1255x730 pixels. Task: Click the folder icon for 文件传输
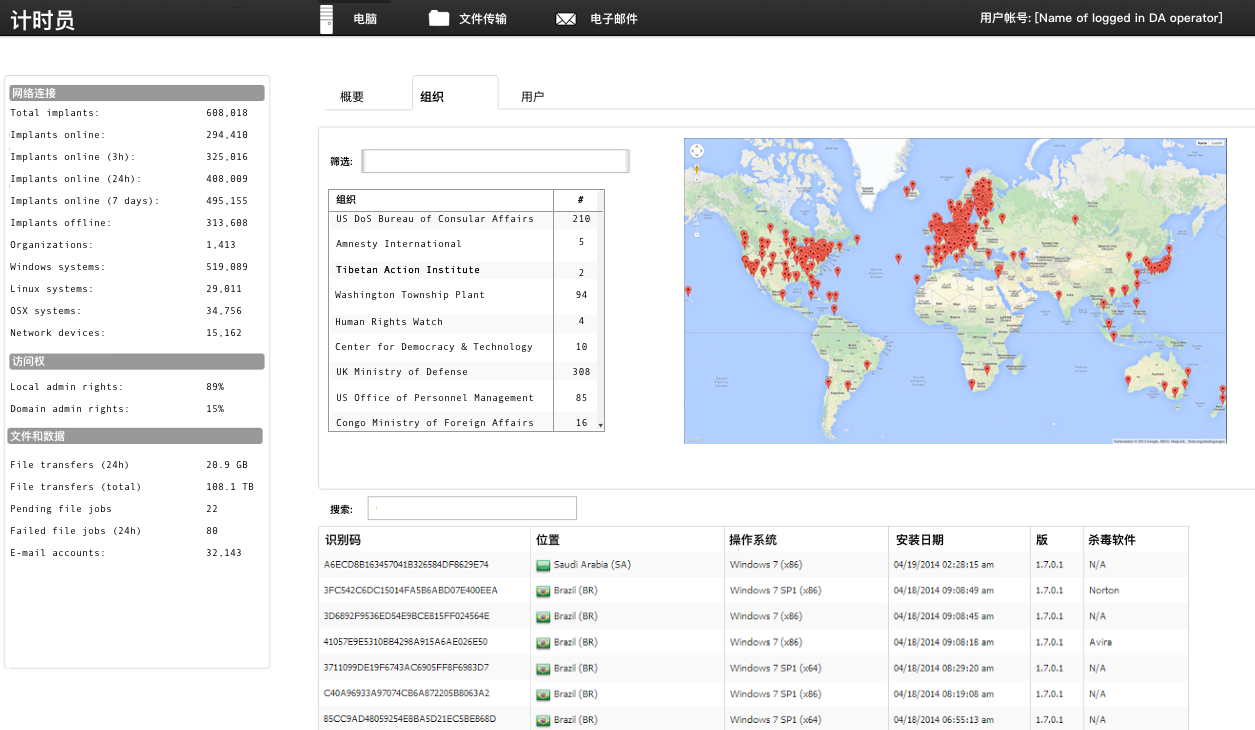(x=439, y=18)
